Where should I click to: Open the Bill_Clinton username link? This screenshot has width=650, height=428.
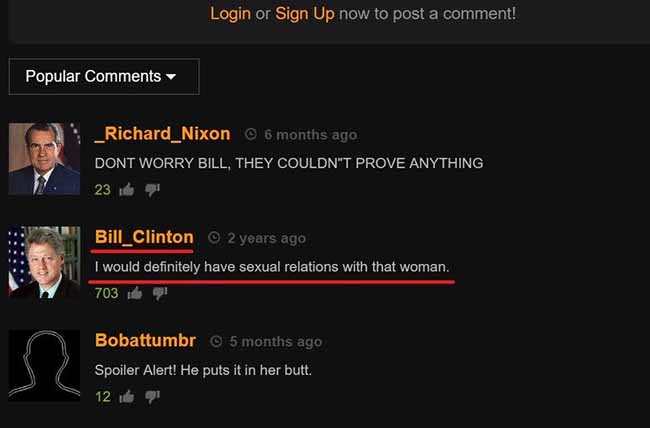click(x=144, y=237)
